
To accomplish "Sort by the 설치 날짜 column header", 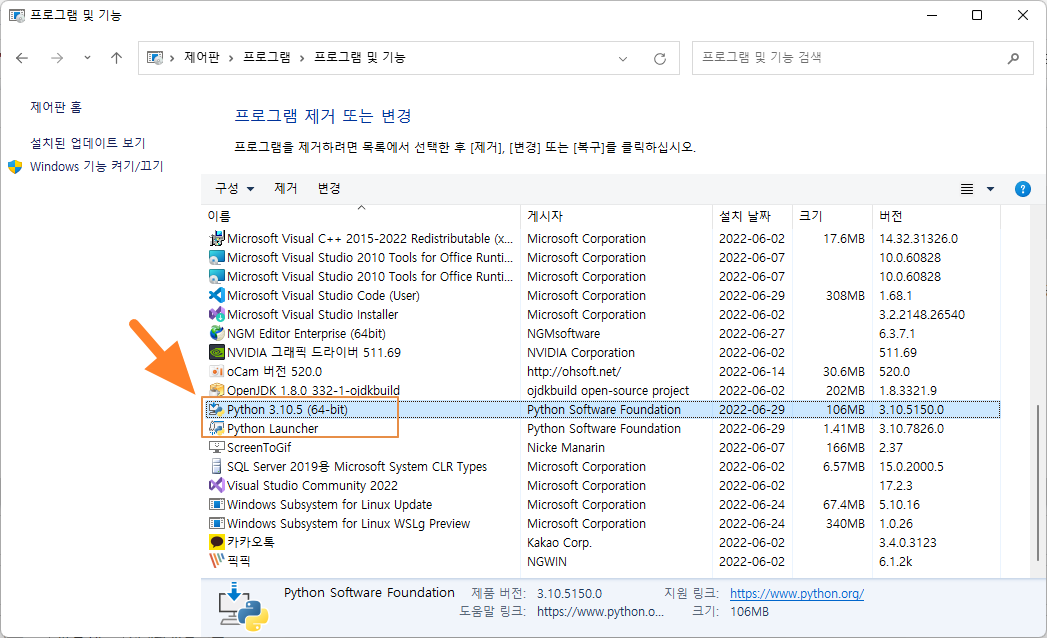I will coord(753,216).
